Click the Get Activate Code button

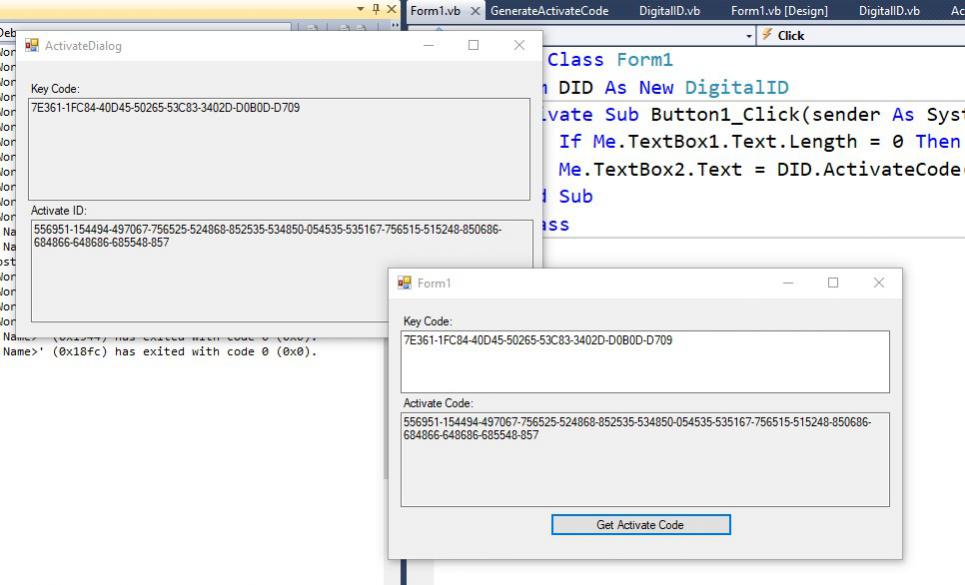click(x=640, y=525)
